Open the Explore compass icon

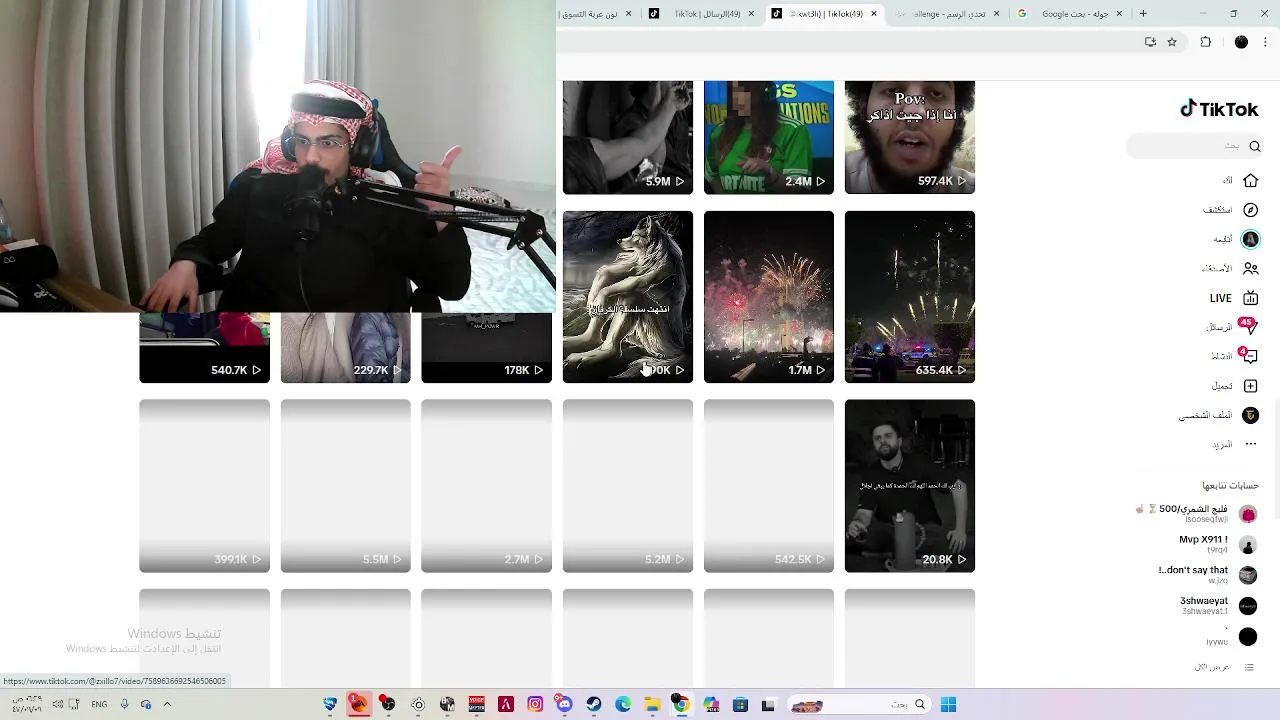[x=1250, y=210]
